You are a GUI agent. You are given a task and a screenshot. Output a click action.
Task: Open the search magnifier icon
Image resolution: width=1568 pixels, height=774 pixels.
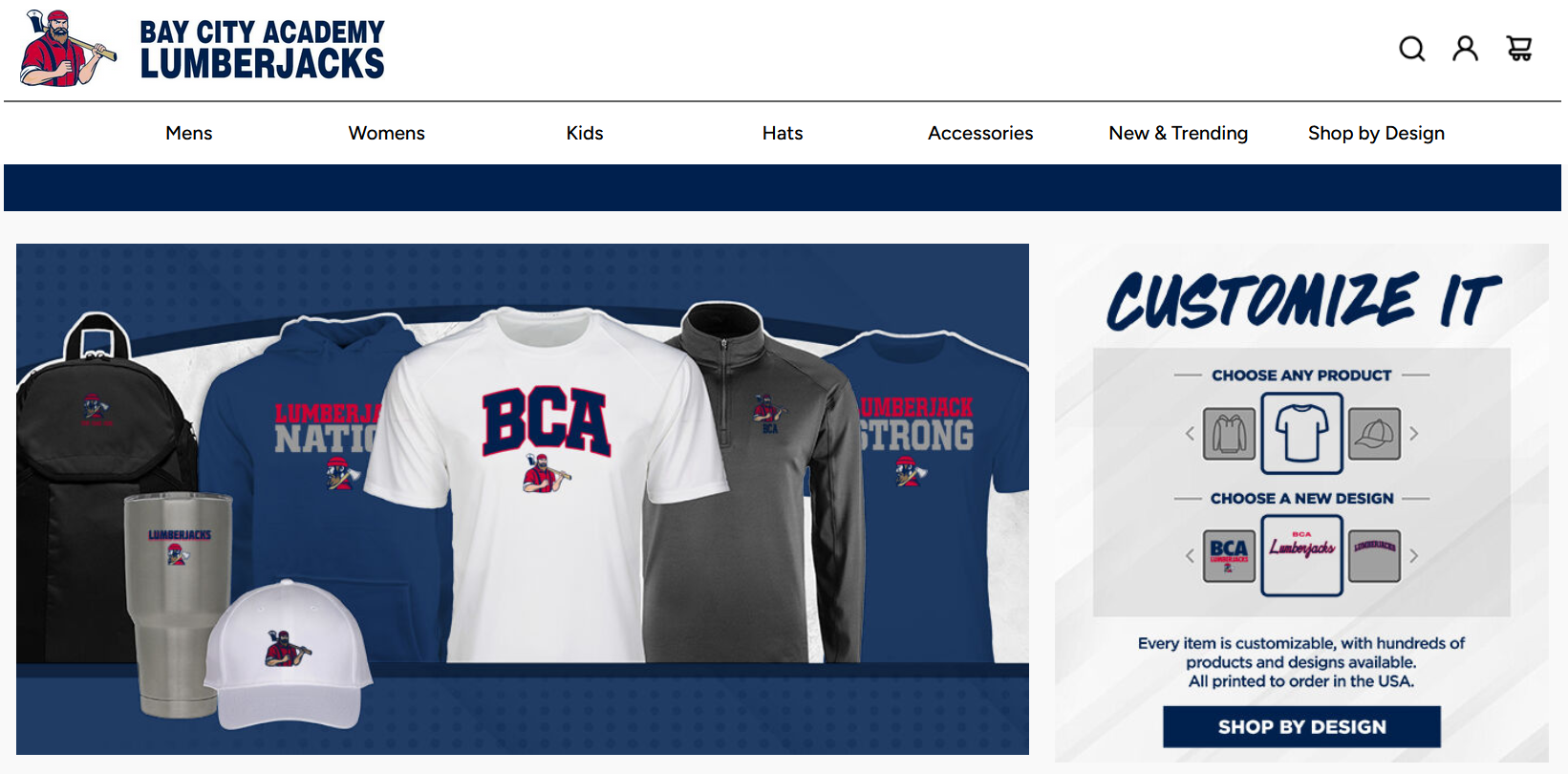coord(1411,49)
